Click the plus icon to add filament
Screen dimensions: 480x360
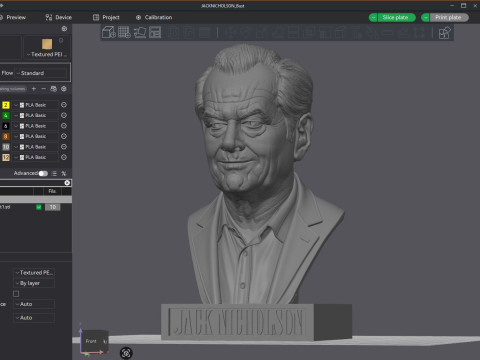[x=34, y=89]
